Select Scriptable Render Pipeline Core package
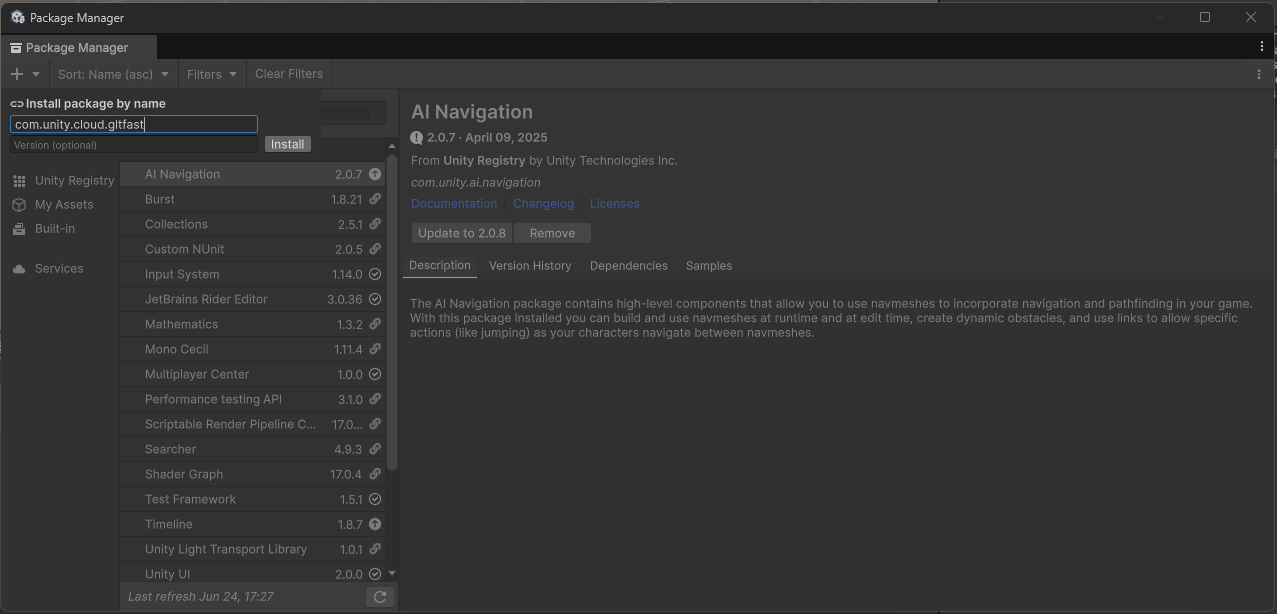This screenshot has height=614, width=1277. (x=252, y=424)
